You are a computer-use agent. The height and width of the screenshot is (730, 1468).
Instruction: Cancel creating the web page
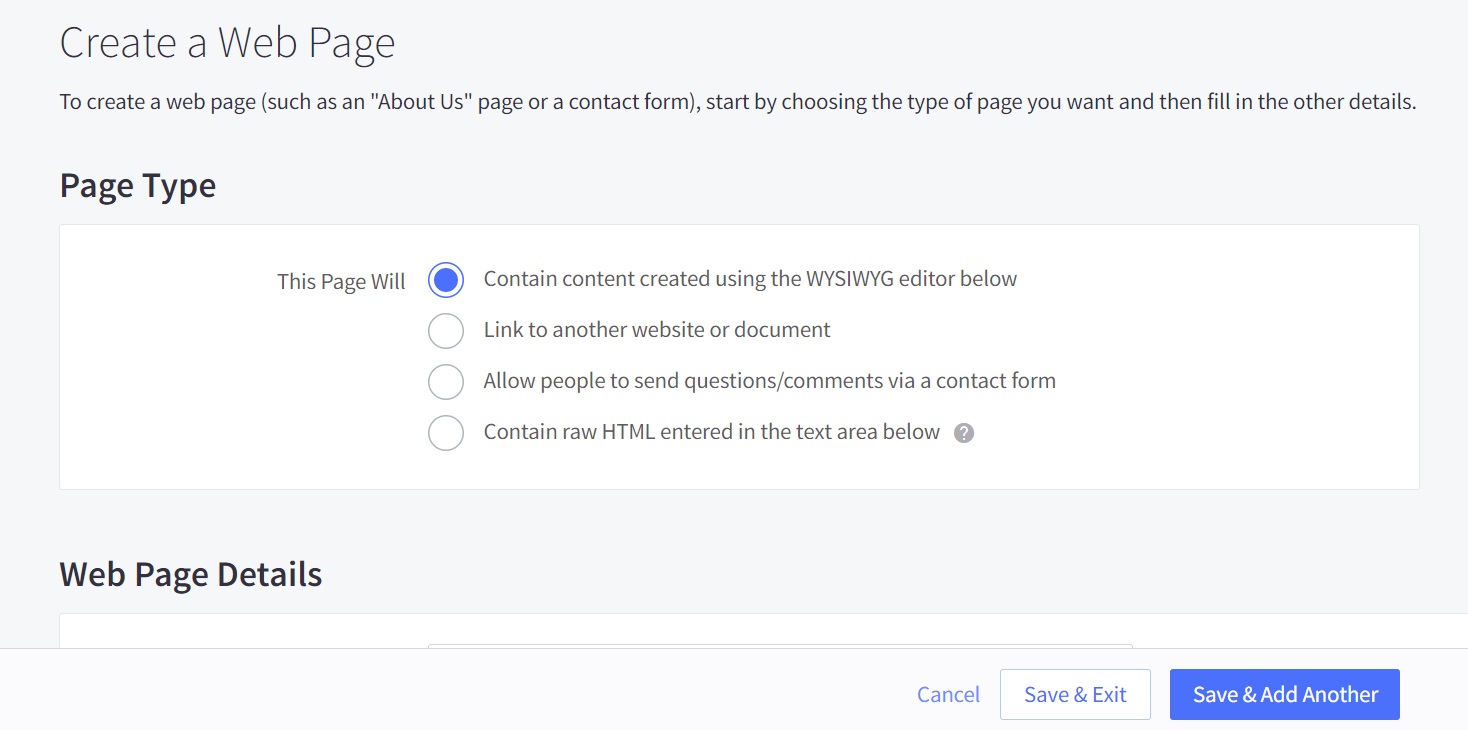[x=948, y=694]
